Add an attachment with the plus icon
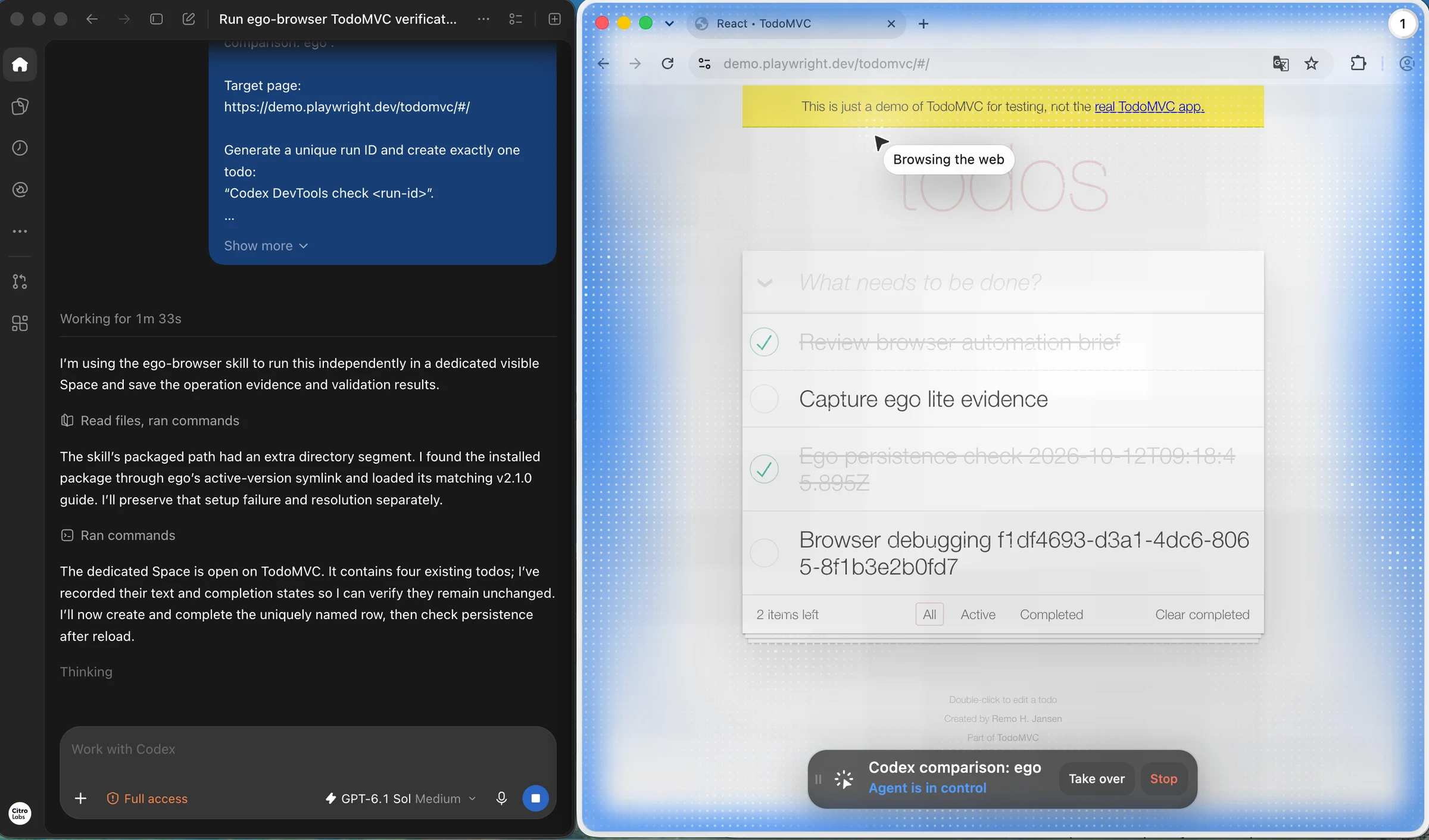Viewport: 1429px width, 840px height. pyautogui.click(x=80, y=798)
